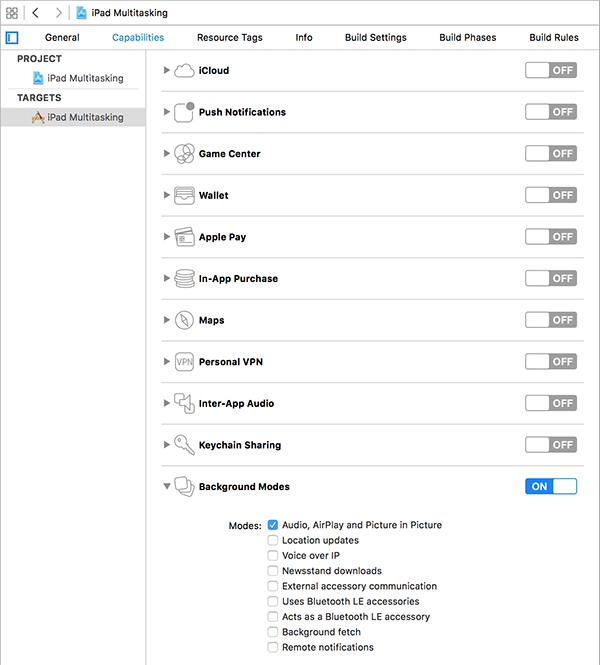Go back with the left chevron
This screenshot has width=600, height=665.
[x=36, y=13]
